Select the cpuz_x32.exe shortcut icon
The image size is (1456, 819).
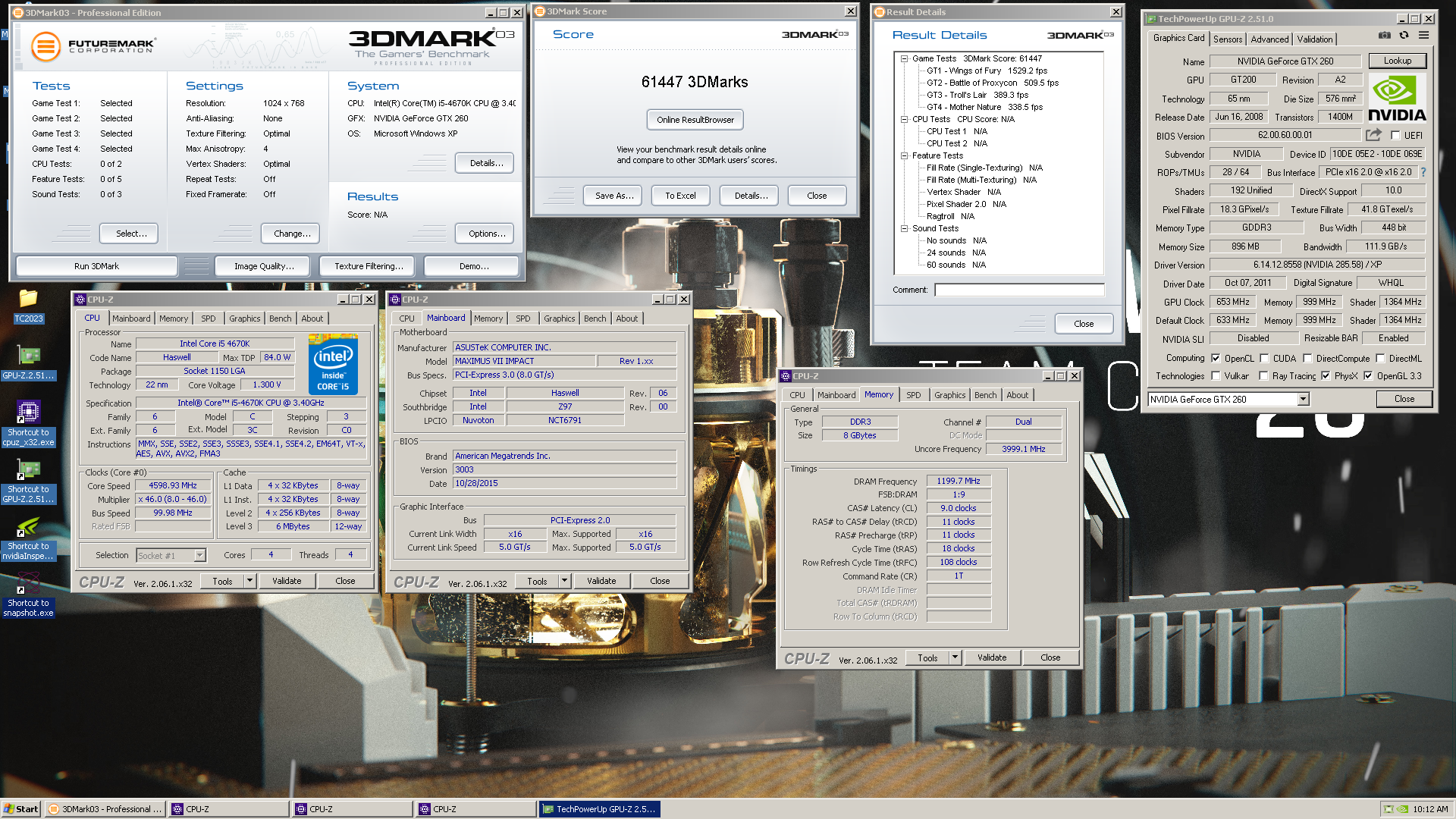28,424
